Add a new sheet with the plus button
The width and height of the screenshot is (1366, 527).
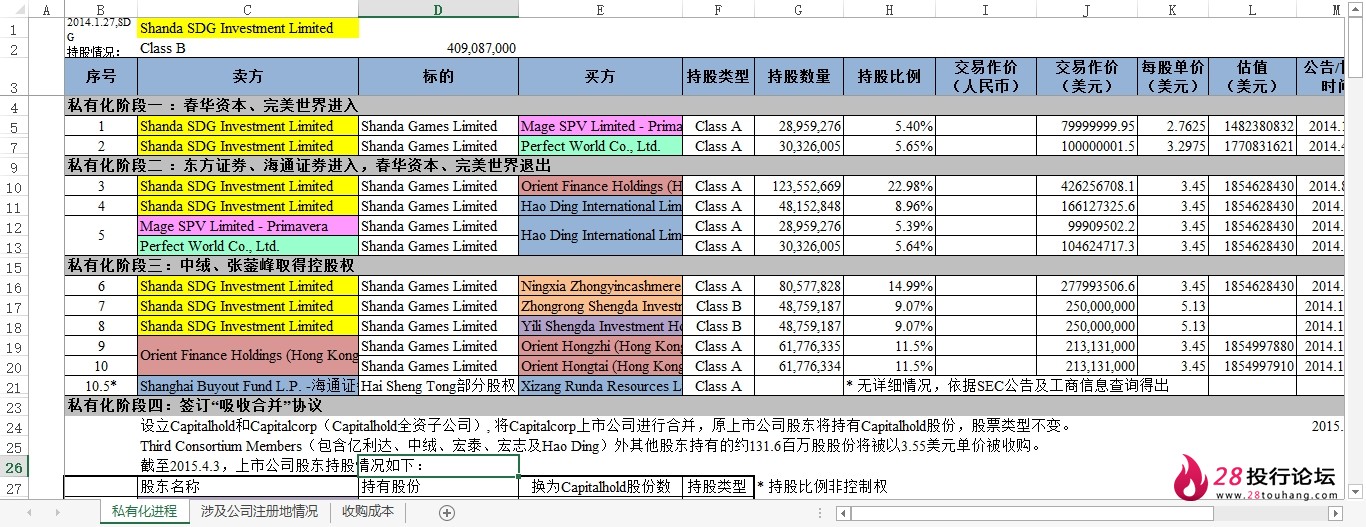click(x=447, y=512)
